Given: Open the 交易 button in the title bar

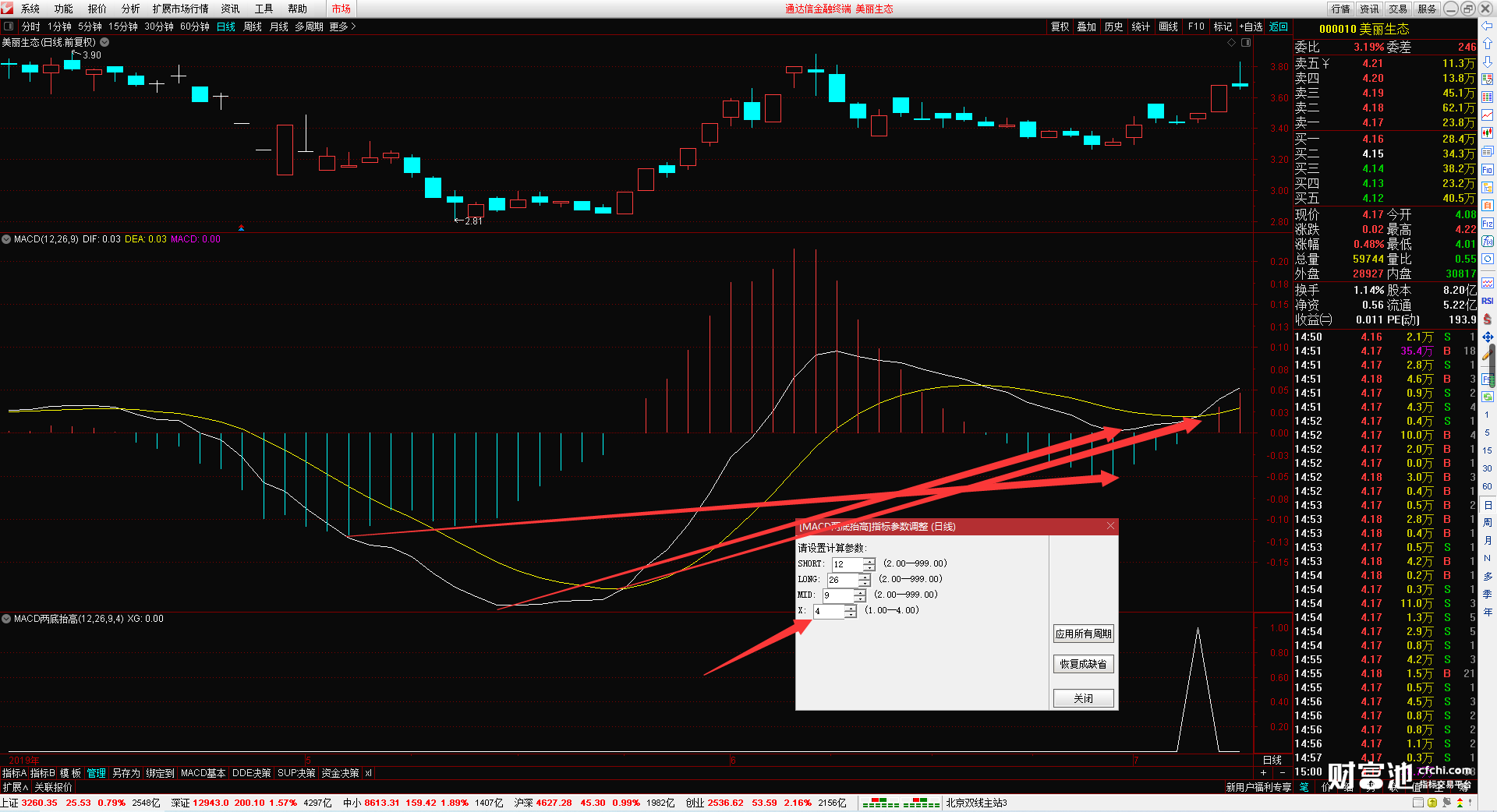Looking at the screenshot, I should (x=1398, y=9).
